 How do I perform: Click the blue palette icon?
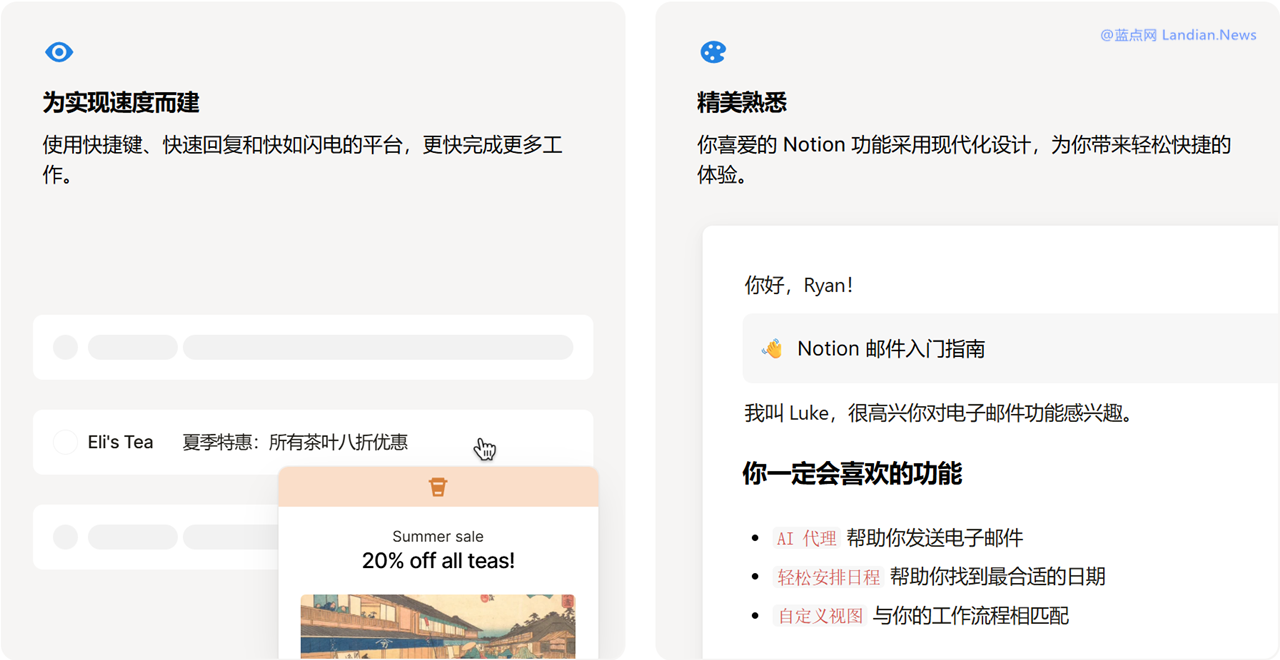(713, 52)
